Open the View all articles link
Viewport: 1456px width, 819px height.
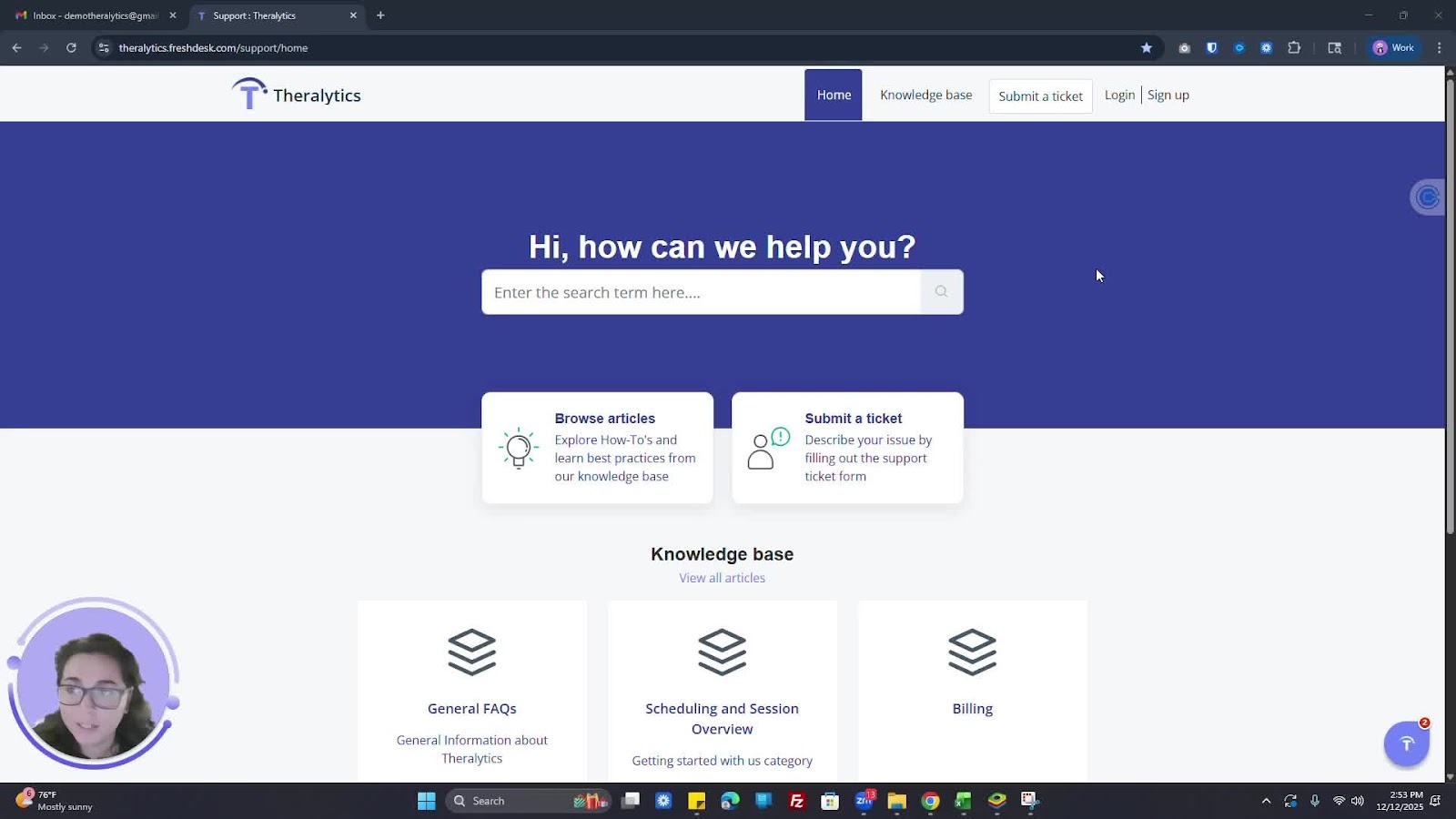[722, 578]
